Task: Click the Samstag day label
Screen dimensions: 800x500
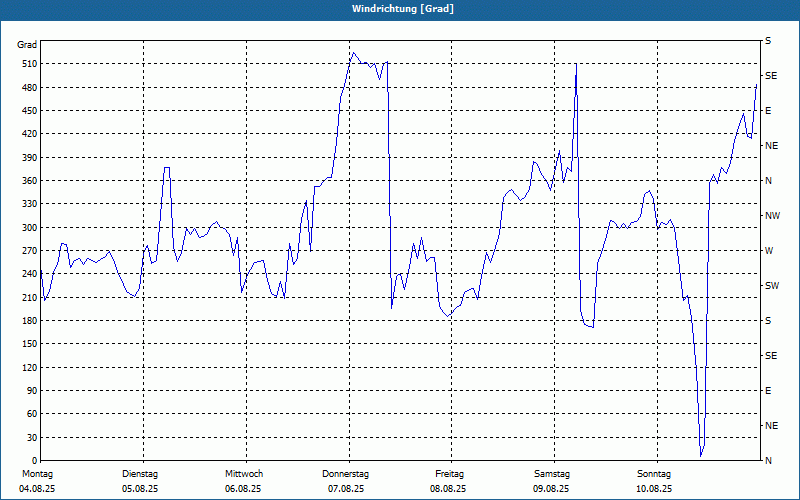Action: click(552, 474)
